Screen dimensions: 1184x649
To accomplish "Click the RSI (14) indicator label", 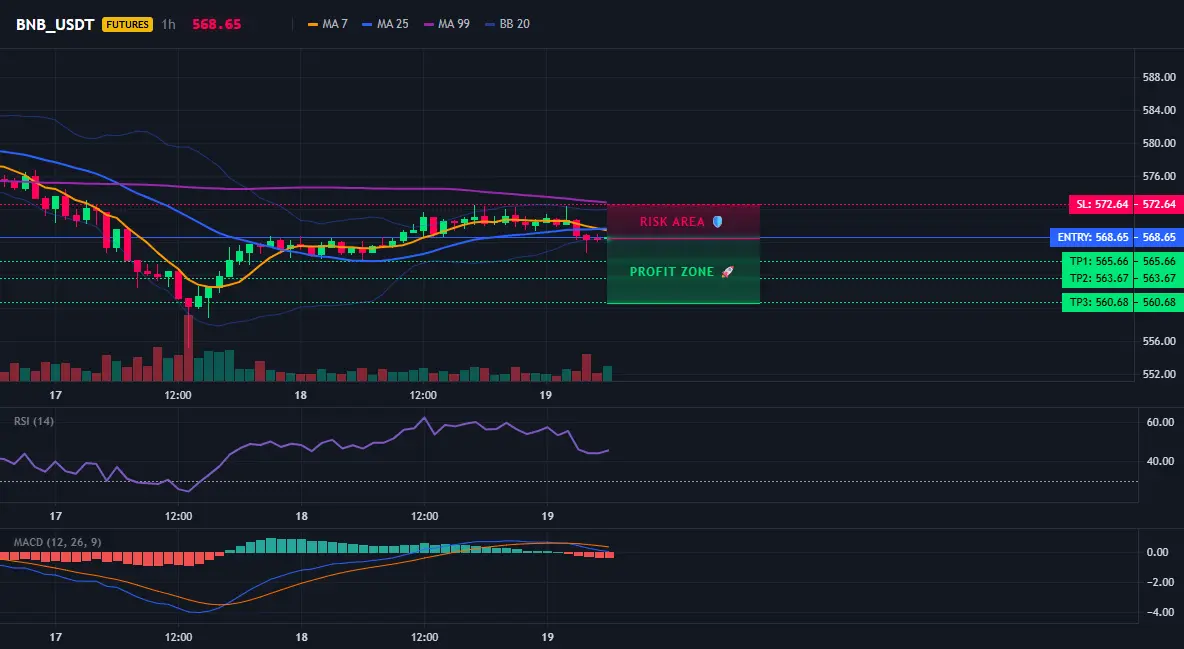I will (x=34, y=421).
